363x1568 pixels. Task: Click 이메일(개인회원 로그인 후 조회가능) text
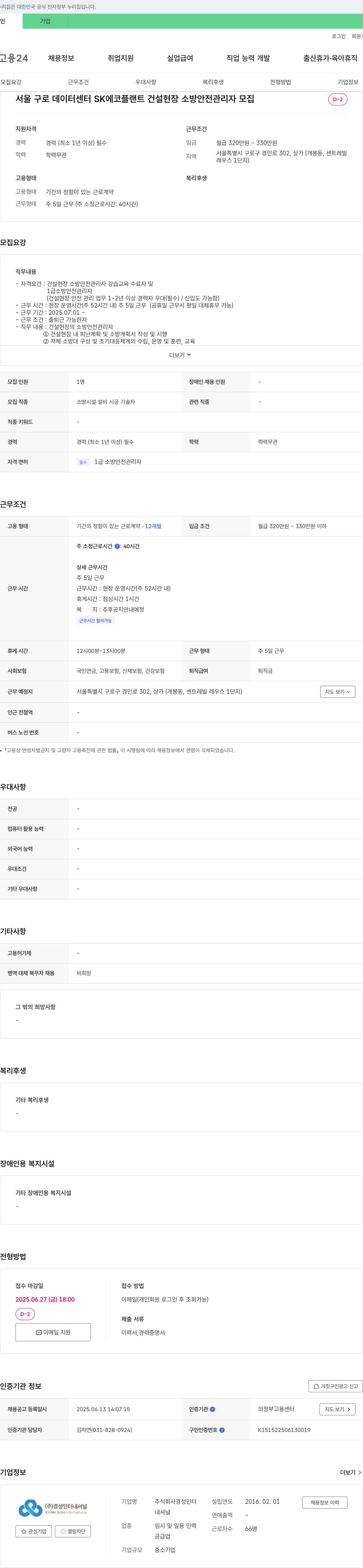pyautogui.click(x=164, y=1300)
